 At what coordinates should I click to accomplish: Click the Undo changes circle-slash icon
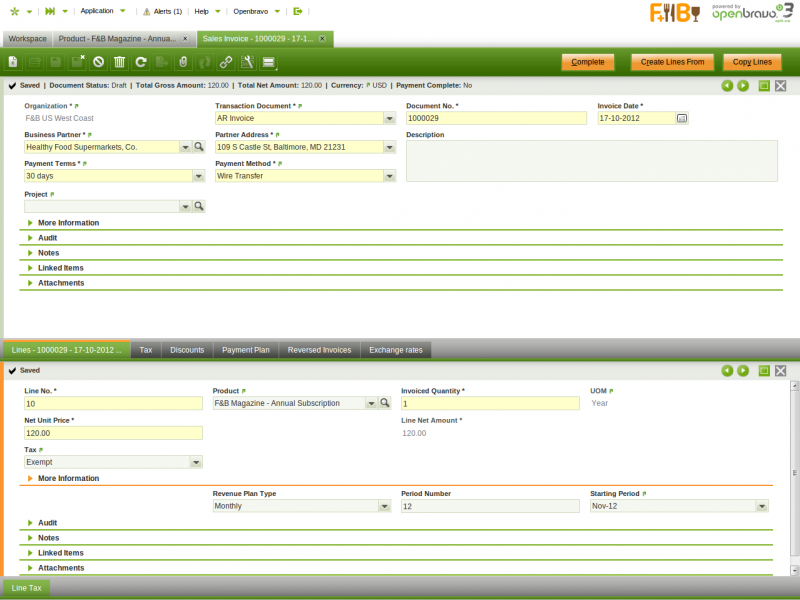[98, 62]
